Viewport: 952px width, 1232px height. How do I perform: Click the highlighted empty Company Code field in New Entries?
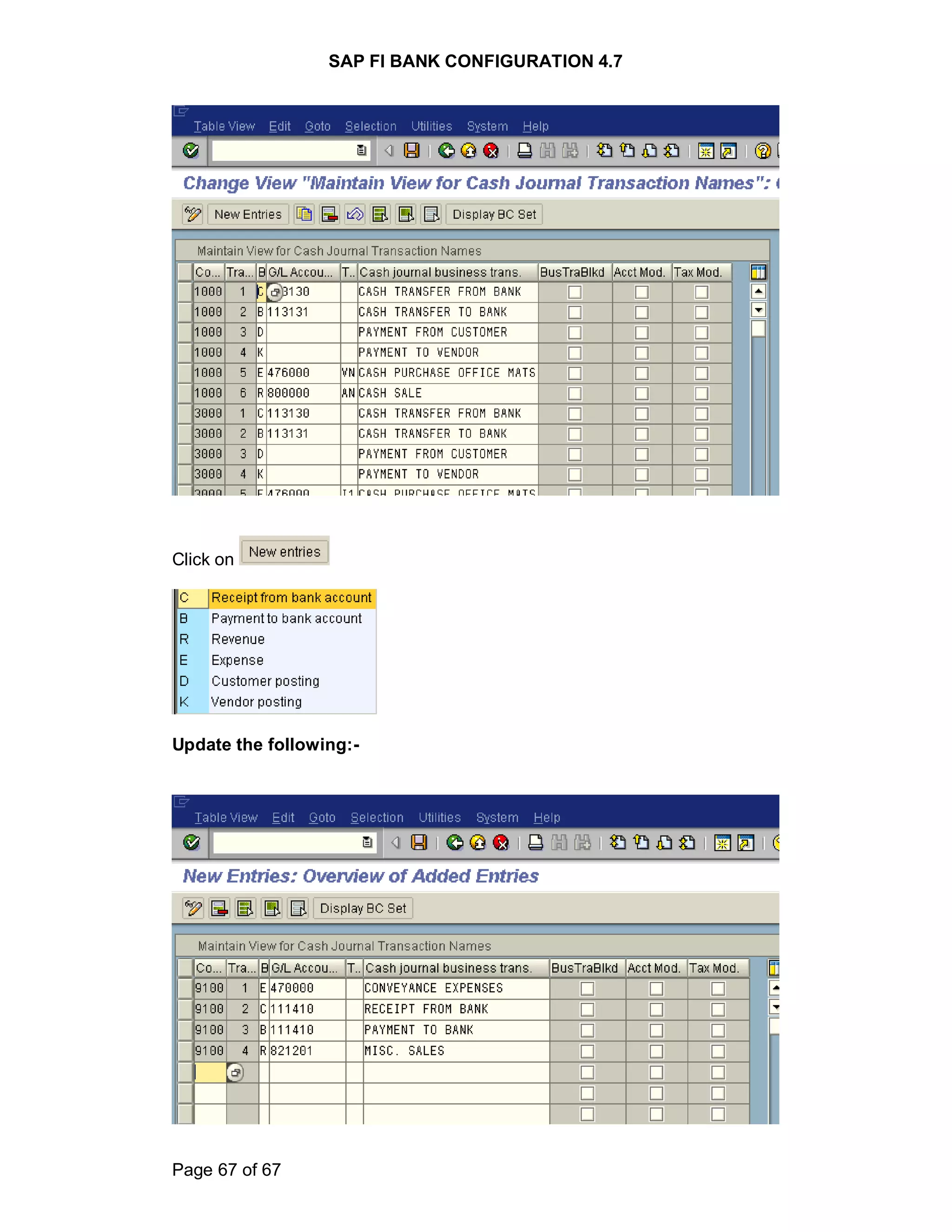[211, 1073]
